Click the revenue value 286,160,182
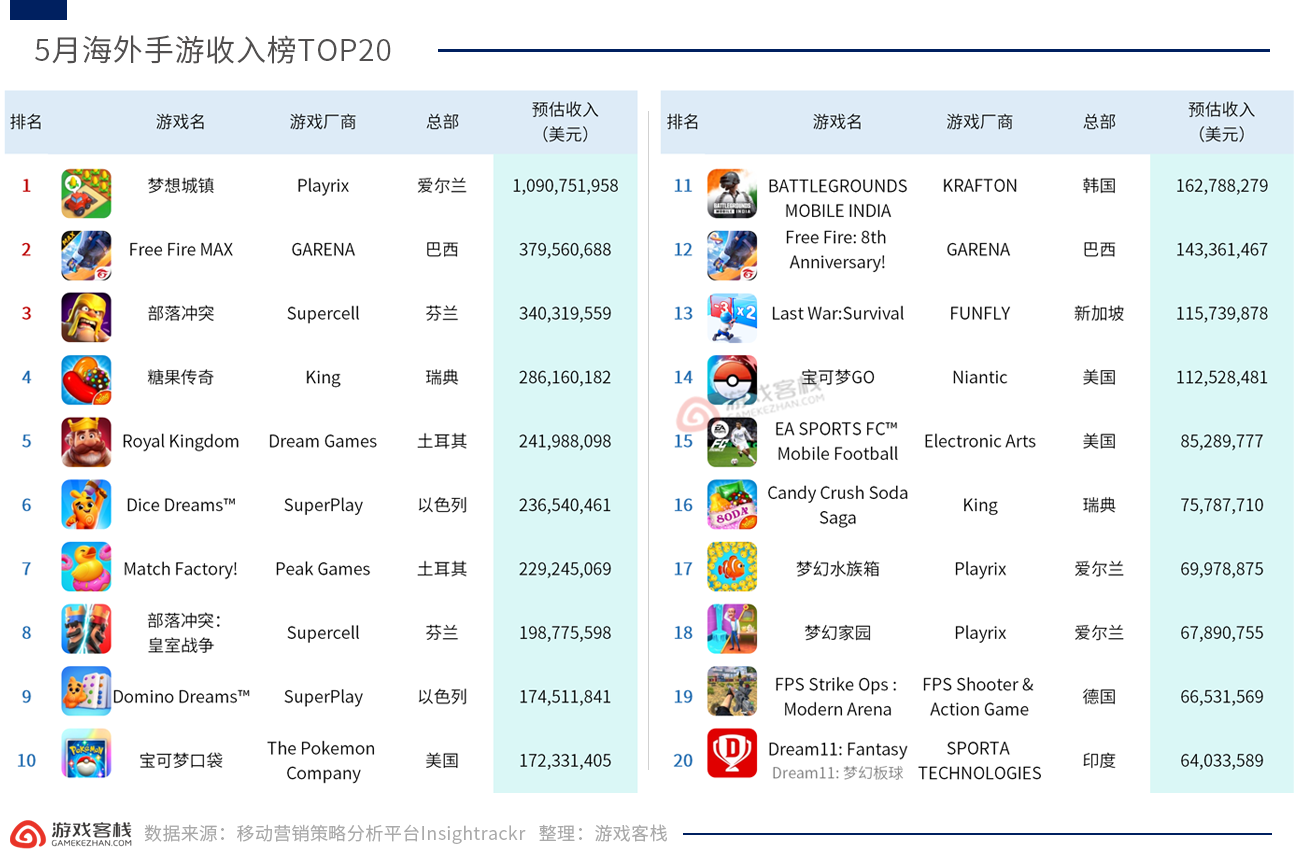 565,378
